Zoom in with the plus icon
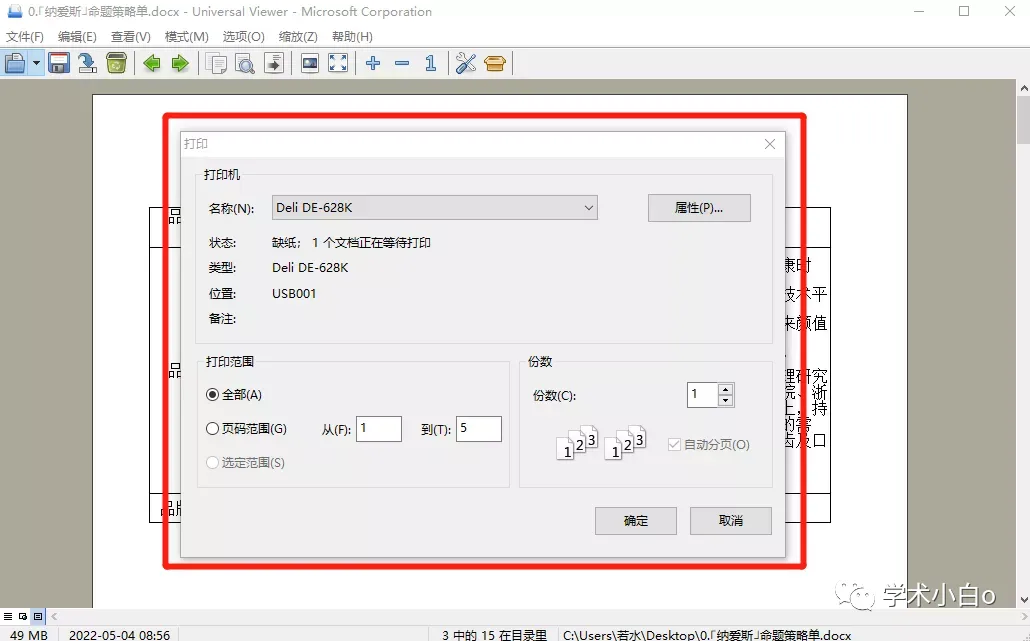Screen dimensions: 1030x641 tap(373, 63)
